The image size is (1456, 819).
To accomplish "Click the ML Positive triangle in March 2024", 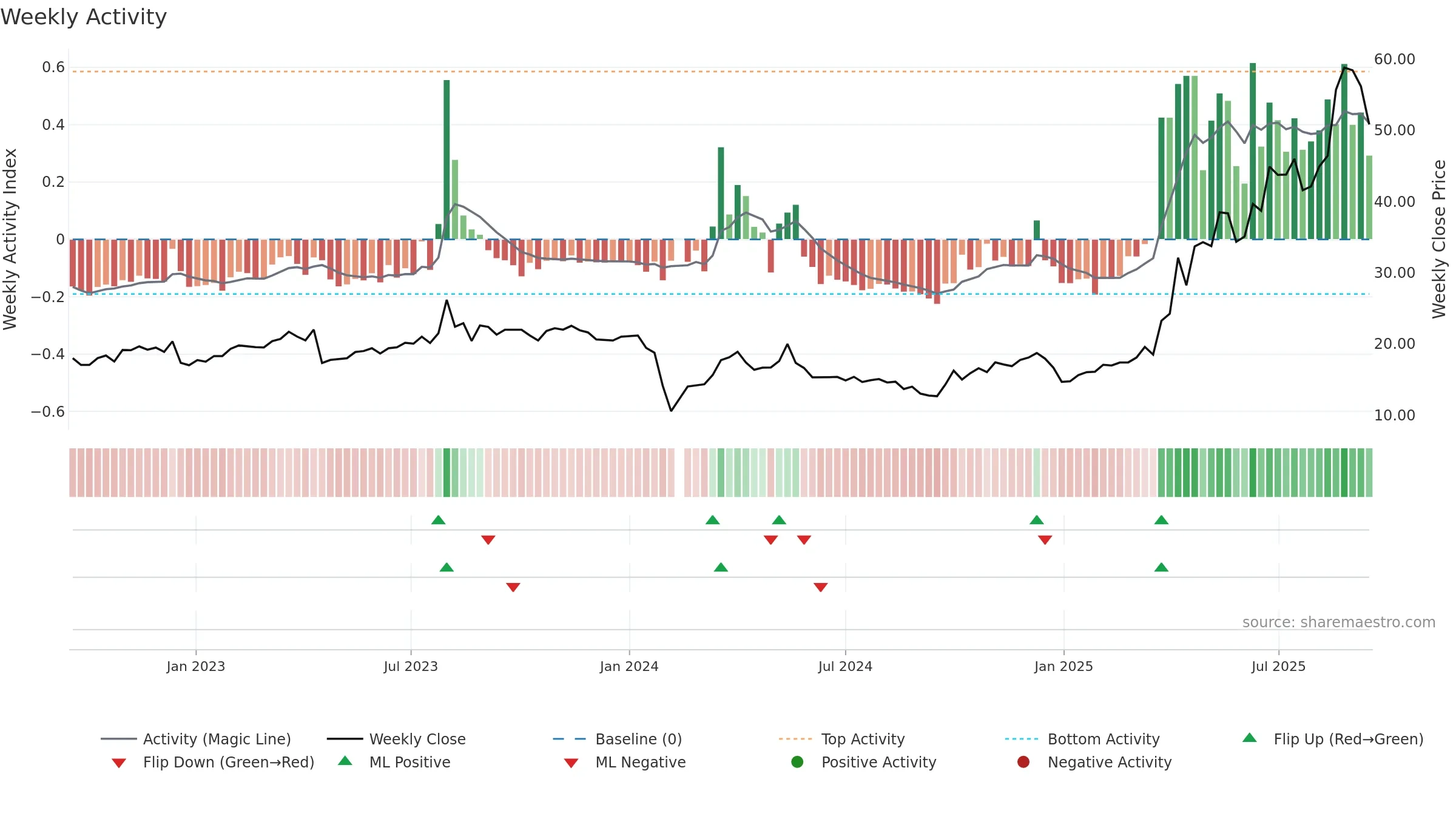I will pyautogui.click(x=721, y=567).
